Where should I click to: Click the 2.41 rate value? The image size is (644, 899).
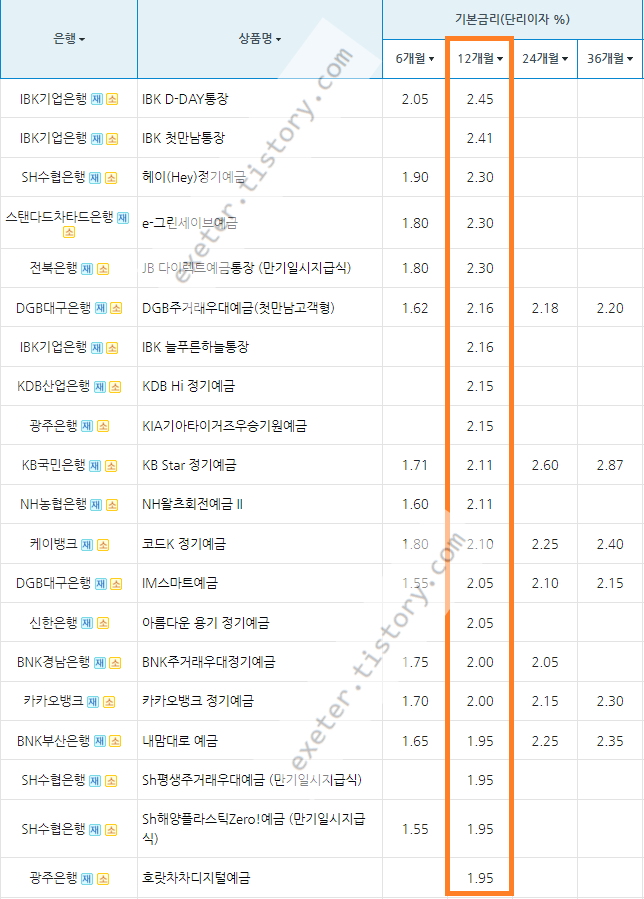coord(480,138)
